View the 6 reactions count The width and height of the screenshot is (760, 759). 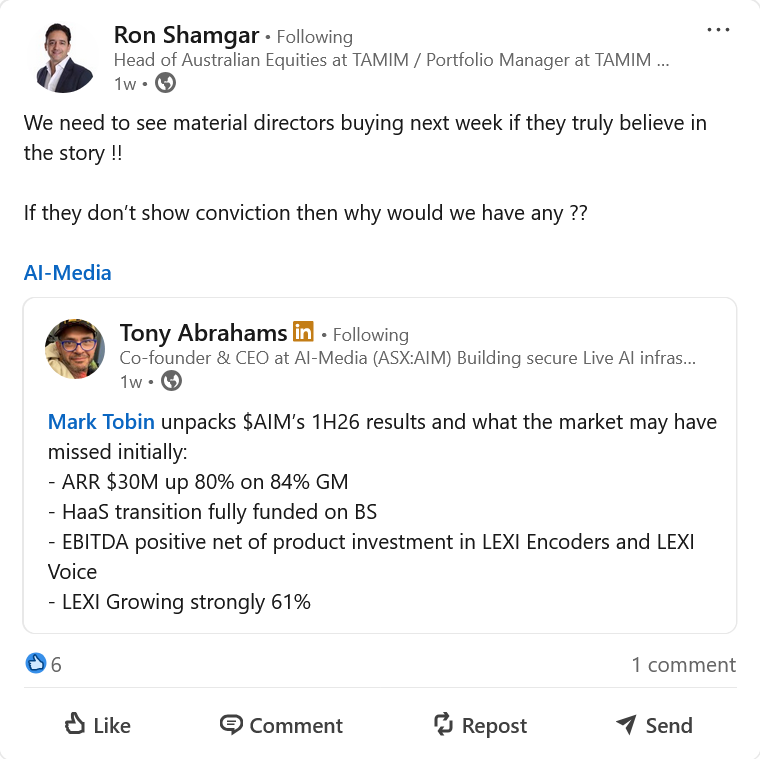click(x=57, y=664)
